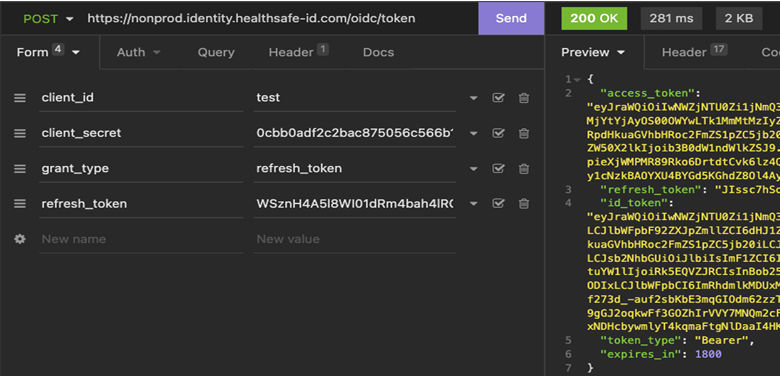Click the drag handle for client_secret row

(x=20, y=133)
